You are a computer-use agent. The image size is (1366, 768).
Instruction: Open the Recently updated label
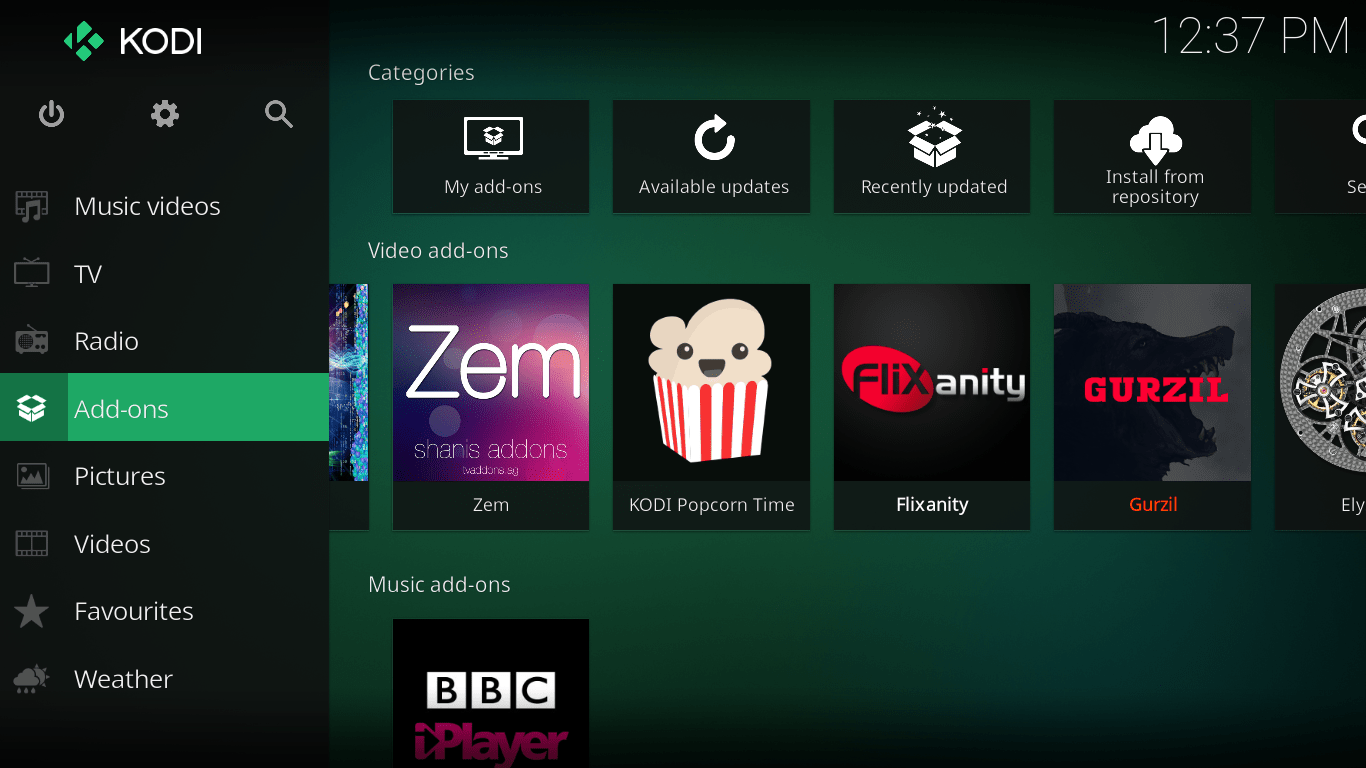(x=934, y=187)
